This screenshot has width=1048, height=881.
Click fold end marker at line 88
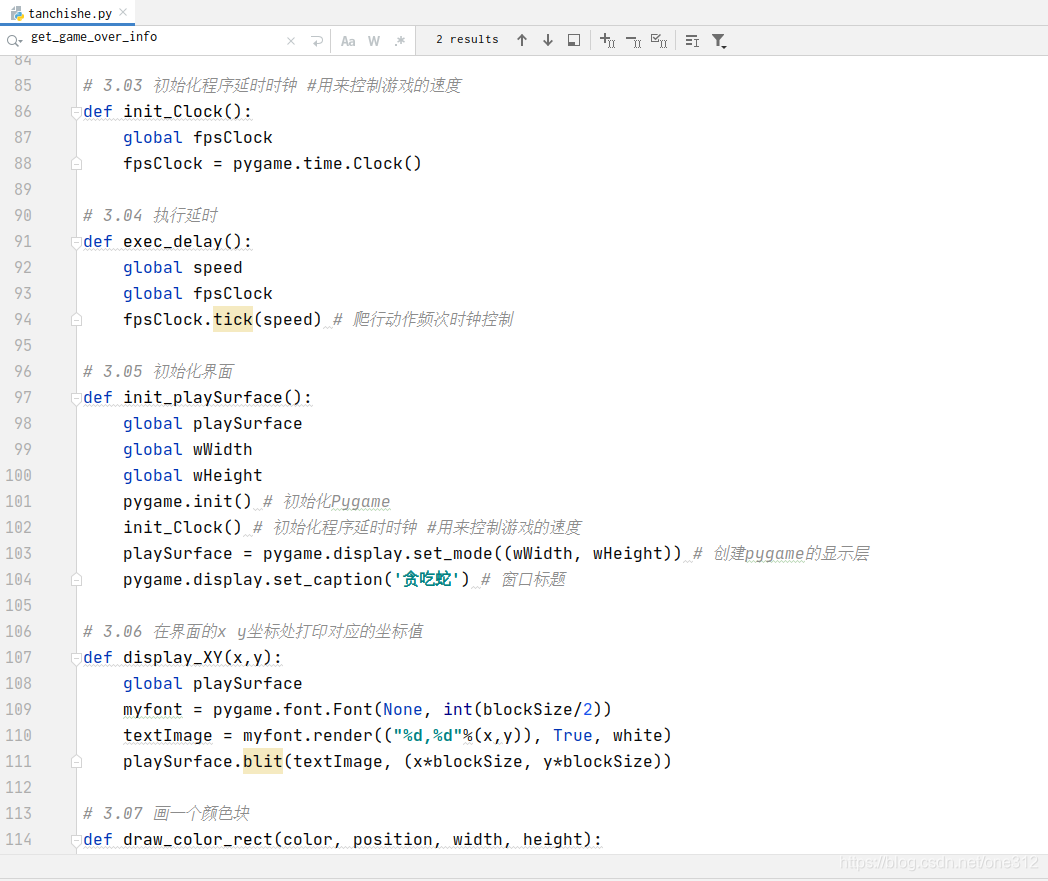(76, 164)
